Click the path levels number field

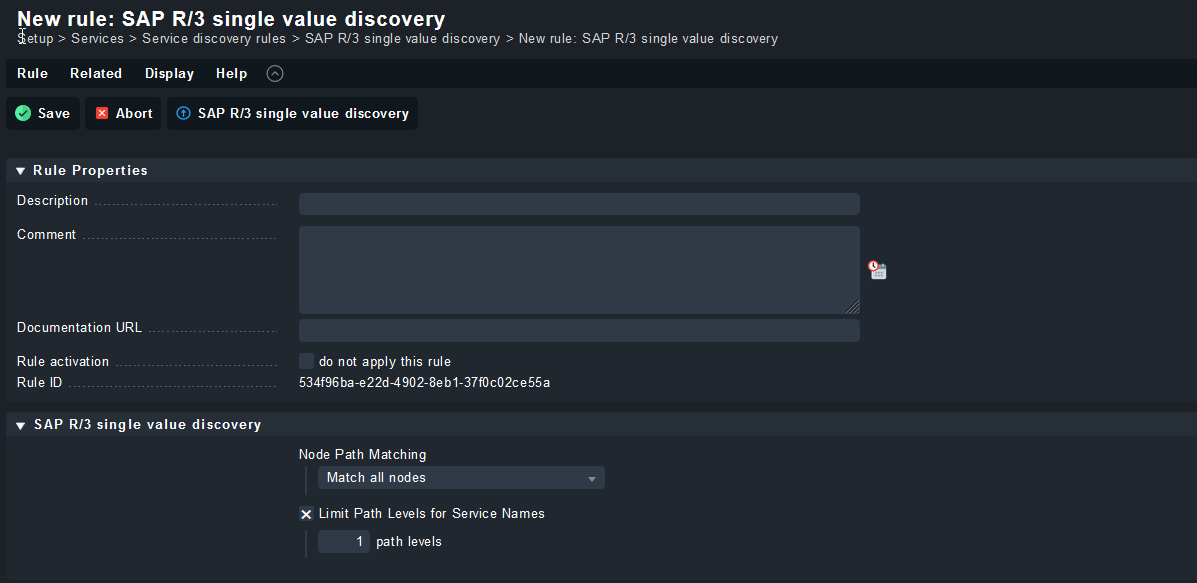pyautogui.click(x=343, y=542)
